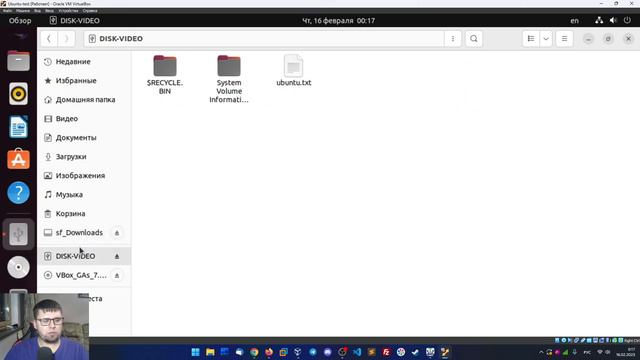Expand the view options dropdown arrow
The image size is (640, 360).
click(x=546, y=39)
